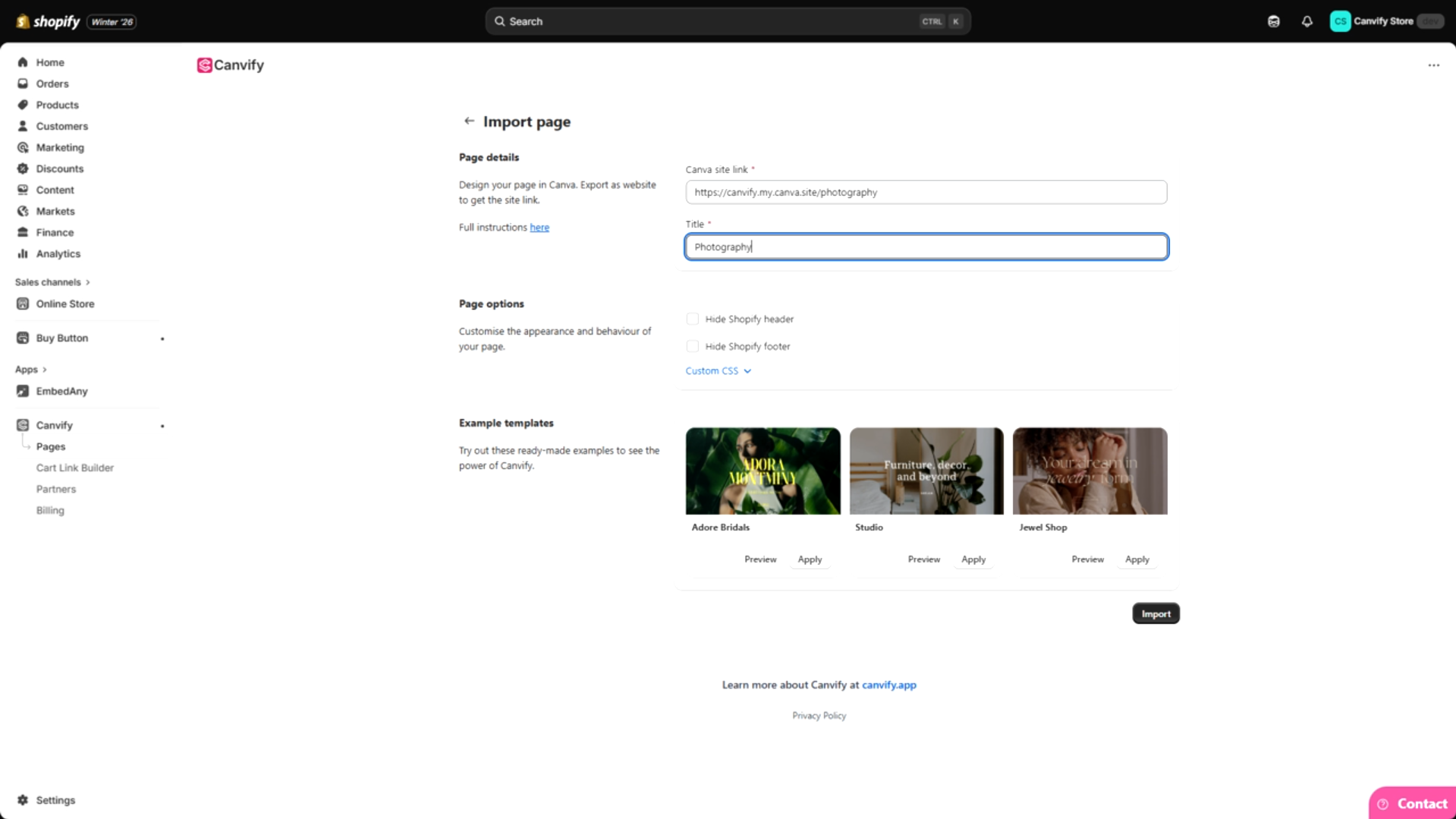Viewport: 1456px width, 819px height.
Task: Click the back arrow beside Import page
Action: 469,121
